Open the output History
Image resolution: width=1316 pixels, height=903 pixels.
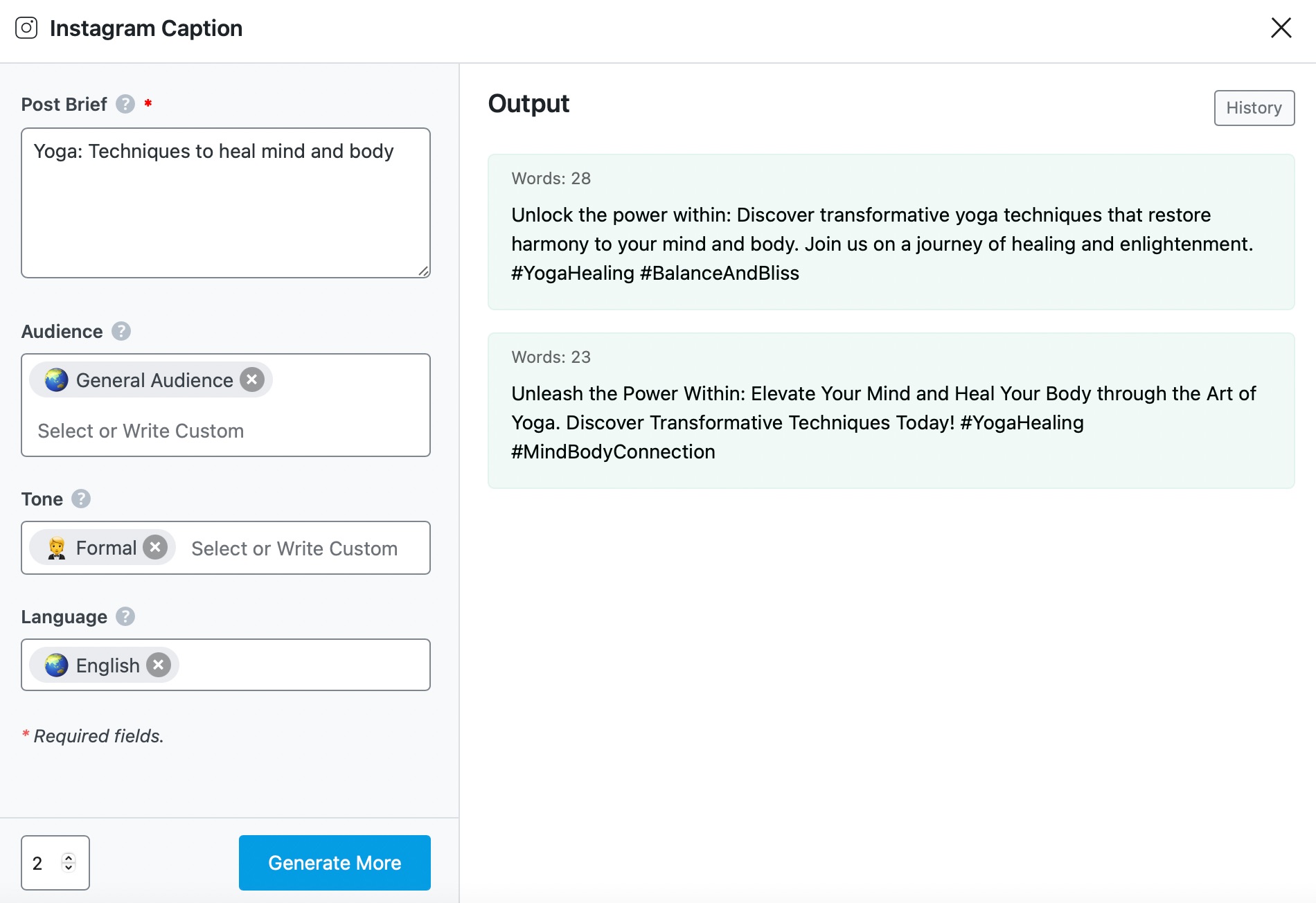[x=1254, y=108]
